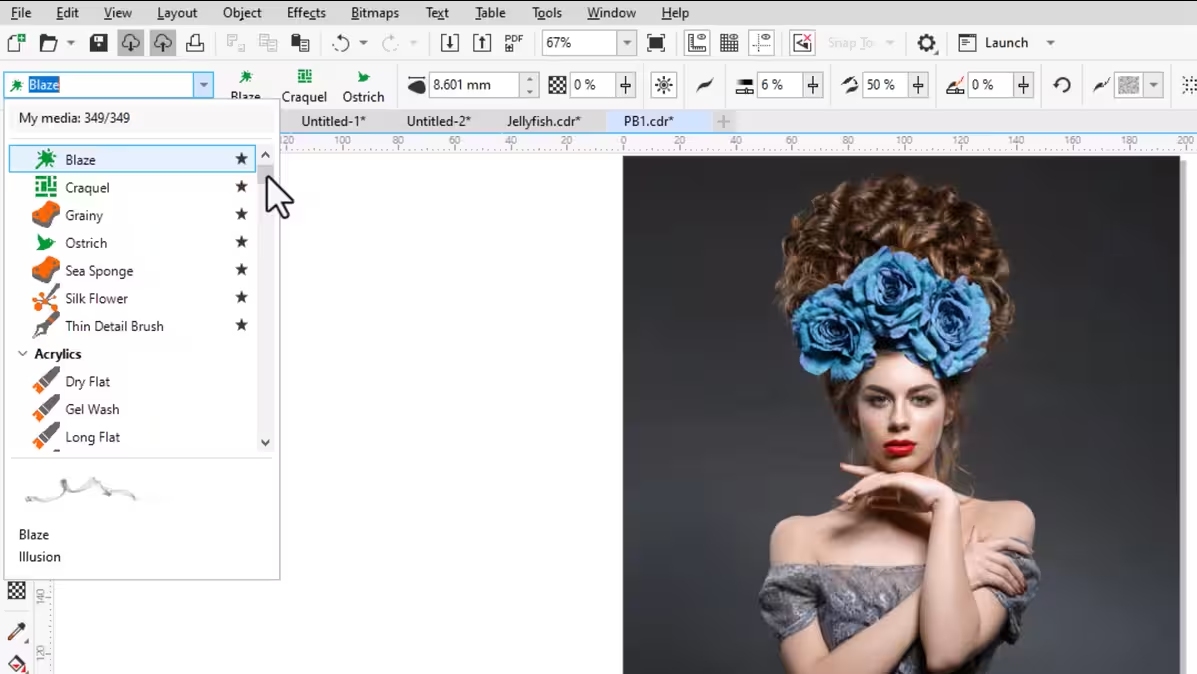
Task: Click the reset brush settings arrow icon
Action: click(x=1062, y=86)
